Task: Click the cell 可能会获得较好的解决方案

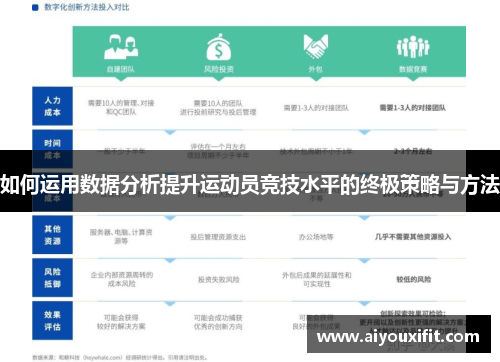Action: [121, 322]
